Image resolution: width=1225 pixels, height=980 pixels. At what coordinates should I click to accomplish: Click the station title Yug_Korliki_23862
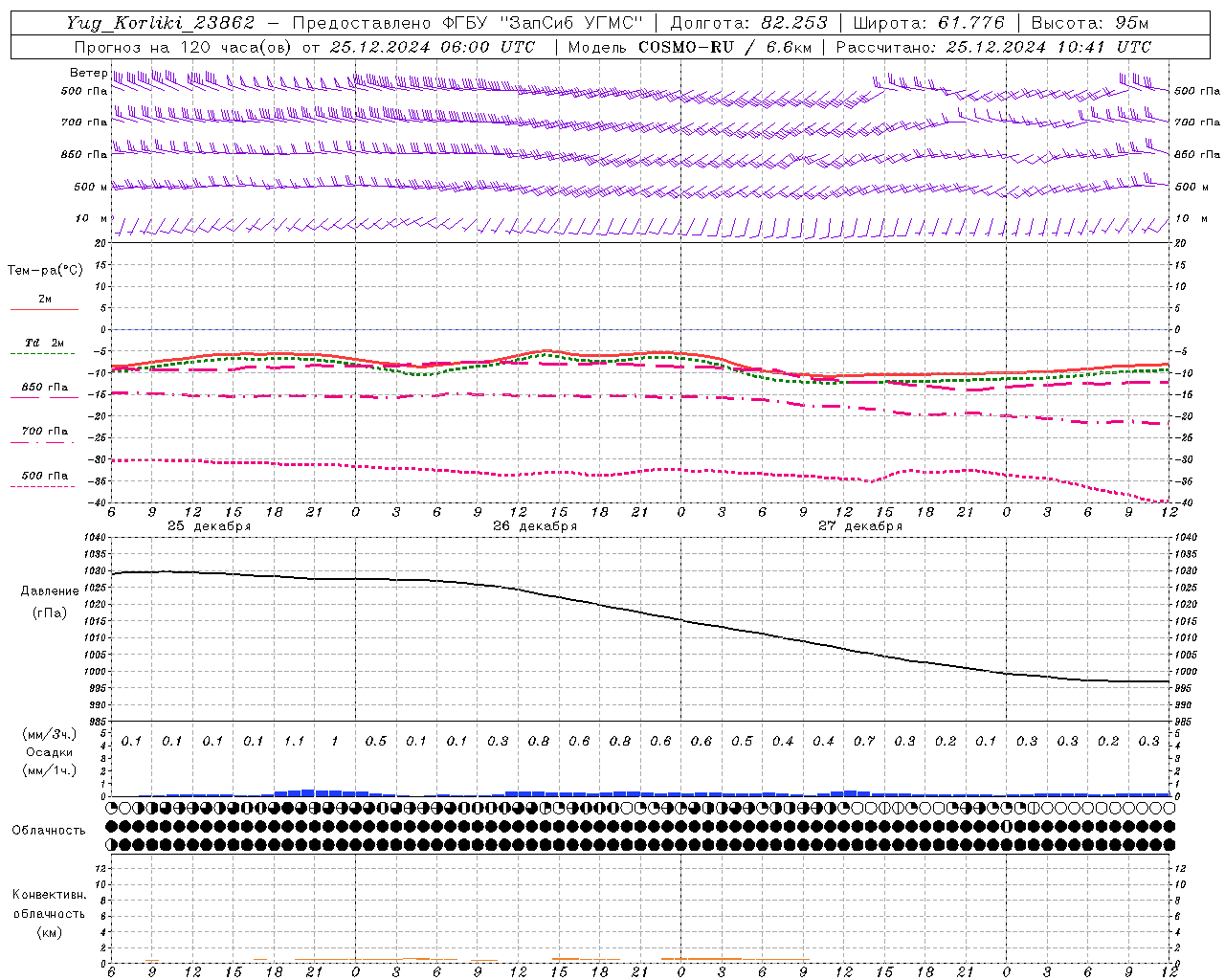[x=161, y=23]
